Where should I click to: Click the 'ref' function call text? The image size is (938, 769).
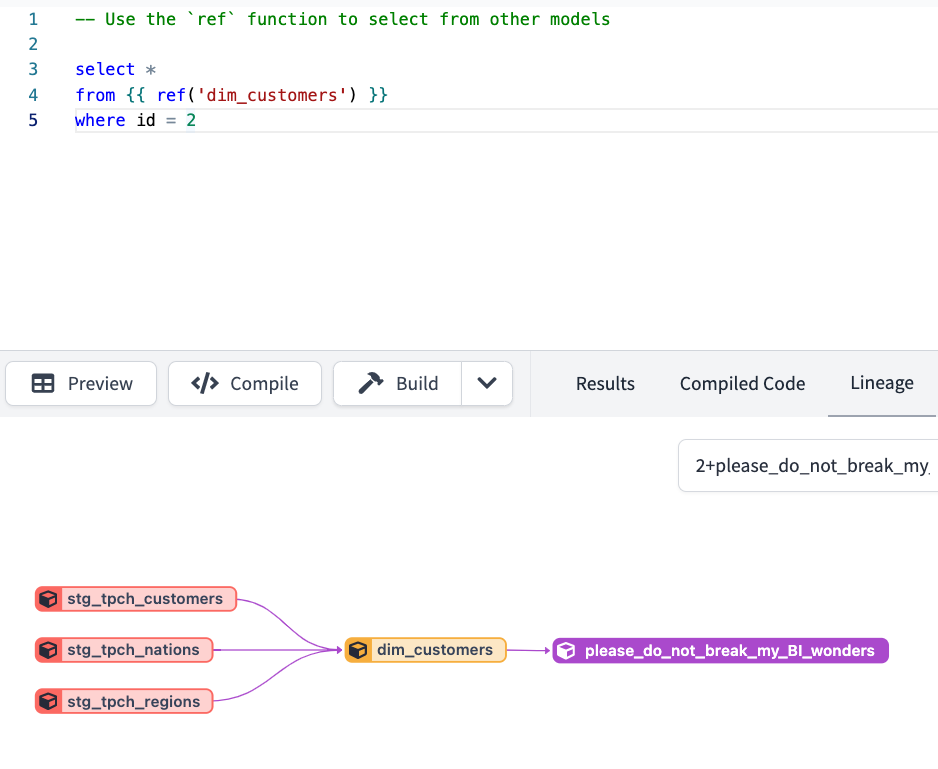[171, 95]
